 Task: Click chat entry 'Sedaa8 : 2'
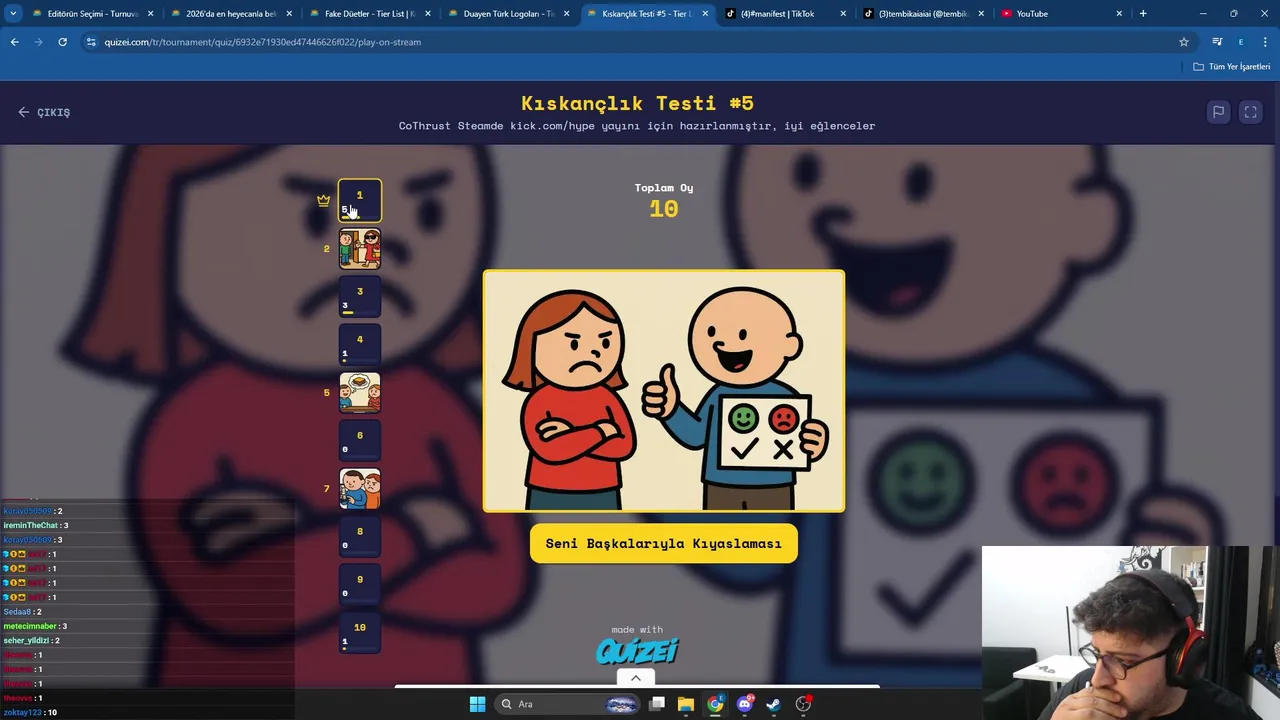(x=22, y=611)
